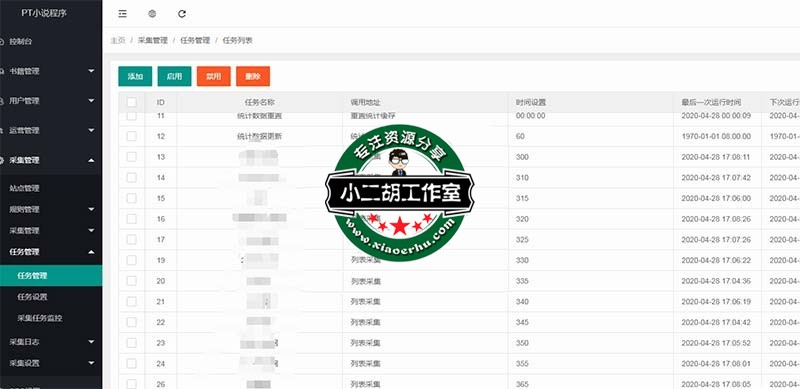Expand the 书籍管理 menu arrow
Screen dimensions: 800x389
[91, 71]
